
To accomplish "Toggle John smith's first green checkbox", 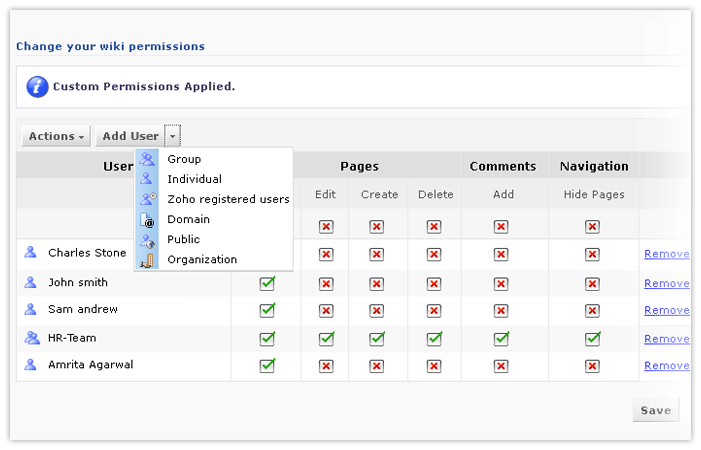I will (x=267, y=283).
